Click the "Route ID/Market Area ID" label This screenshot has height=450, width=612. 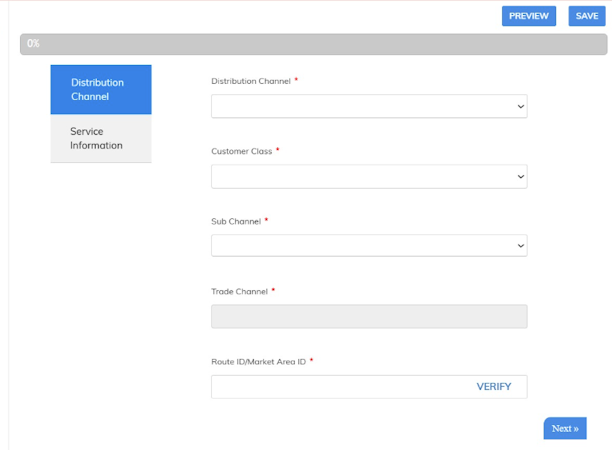[258, 361]
